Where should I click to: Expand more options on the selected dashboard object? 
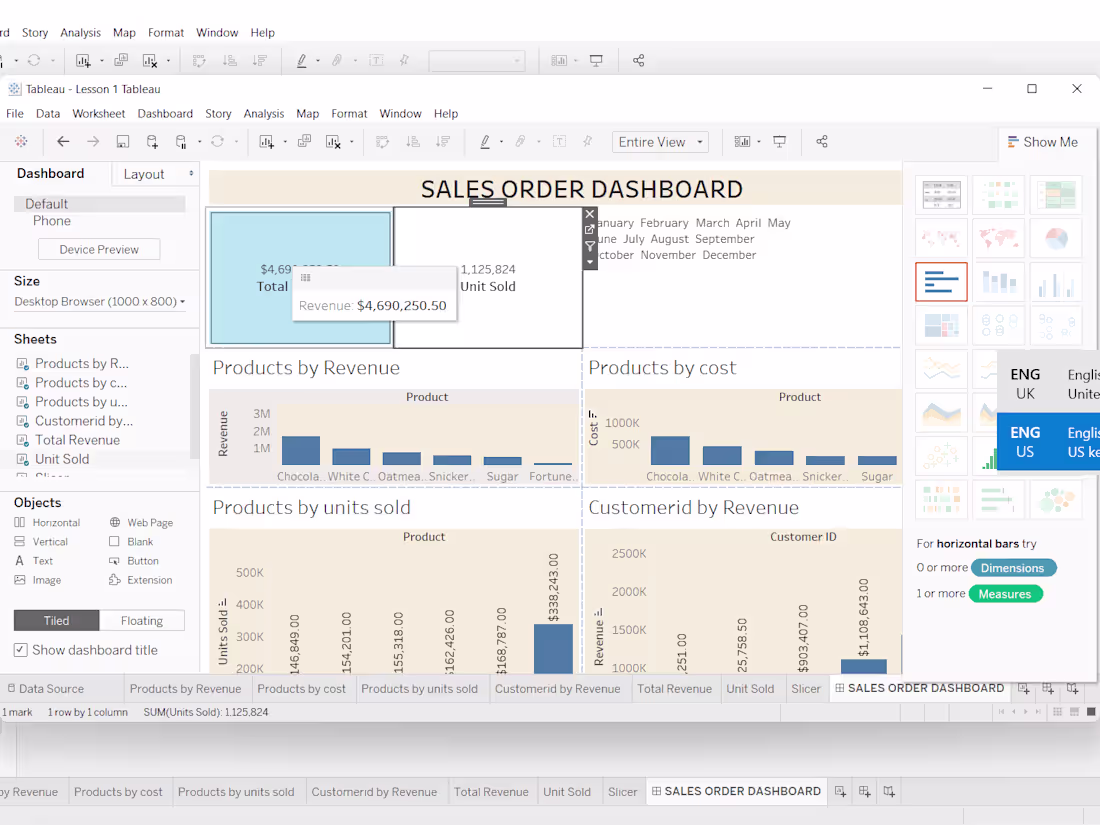[x=589, y=262]
